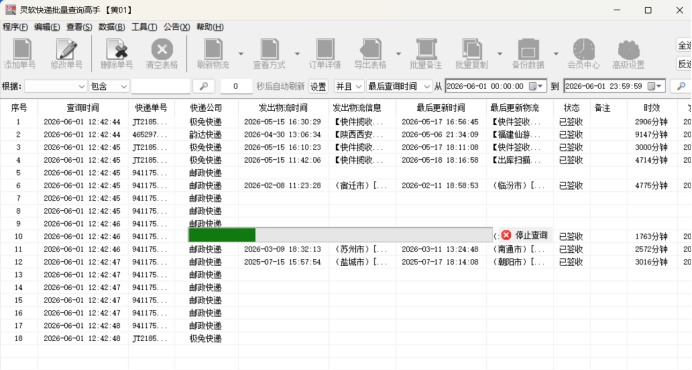
Task: Click the 修改单号 pencil icon
Action: point(66,49)
